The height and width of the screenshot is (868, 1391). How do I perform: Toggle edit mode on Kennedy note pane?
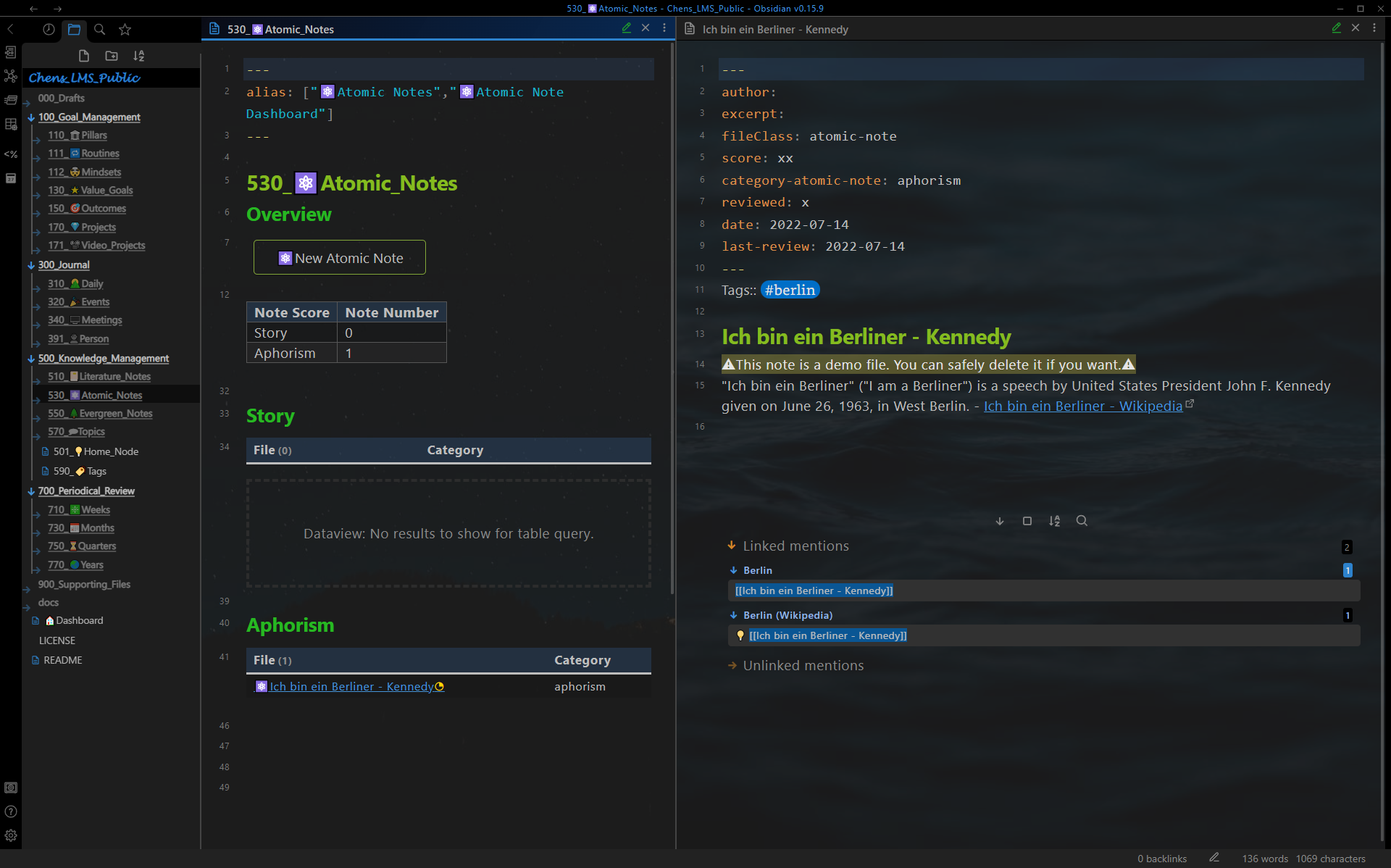pyautogui.click(x=1337, y=28)
